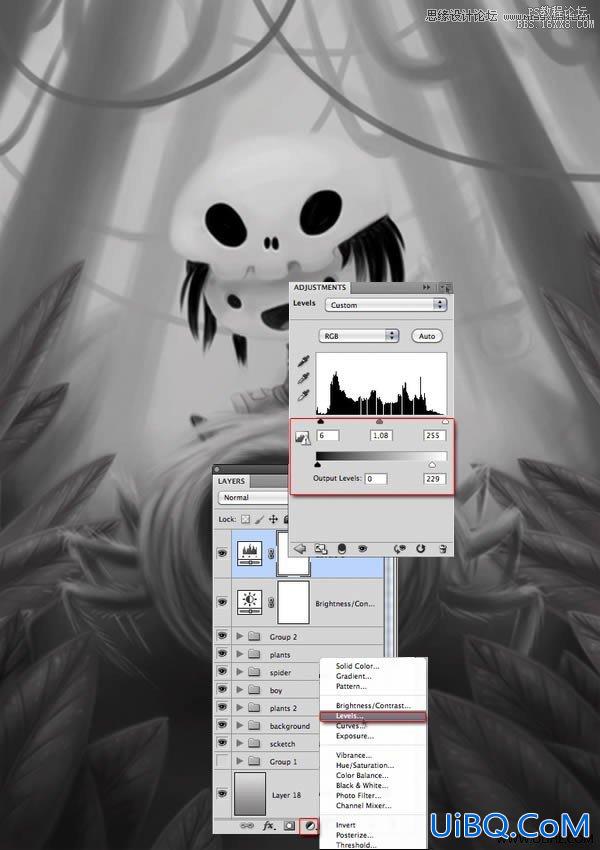Switch panel to expanded view icon
This screenshot has width=600, height=850.
click(x=321, y=549)
